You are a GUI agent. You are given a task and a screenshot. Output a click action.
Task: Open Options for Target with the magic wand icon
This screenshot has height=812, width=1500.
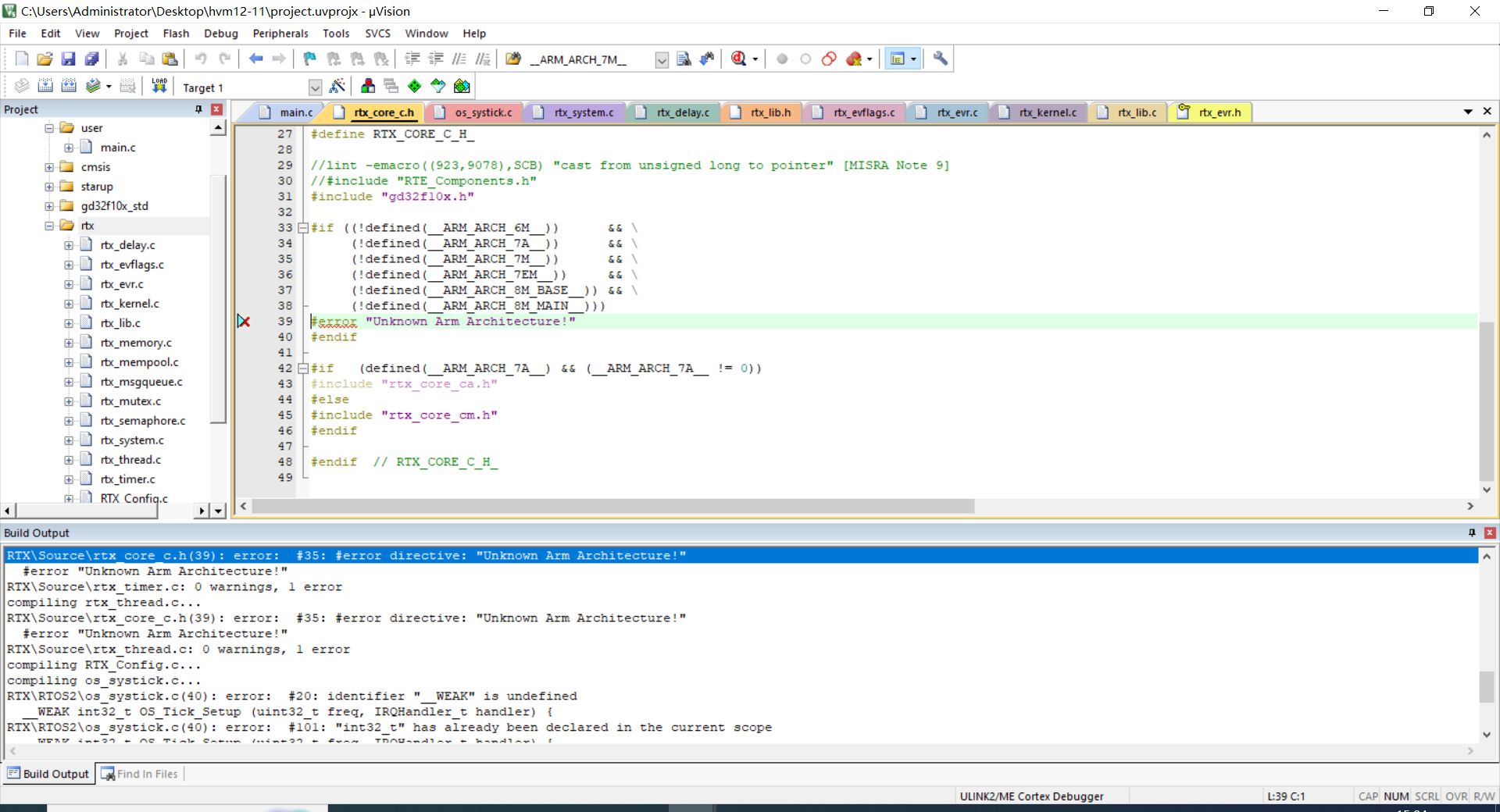click(337, 86)
